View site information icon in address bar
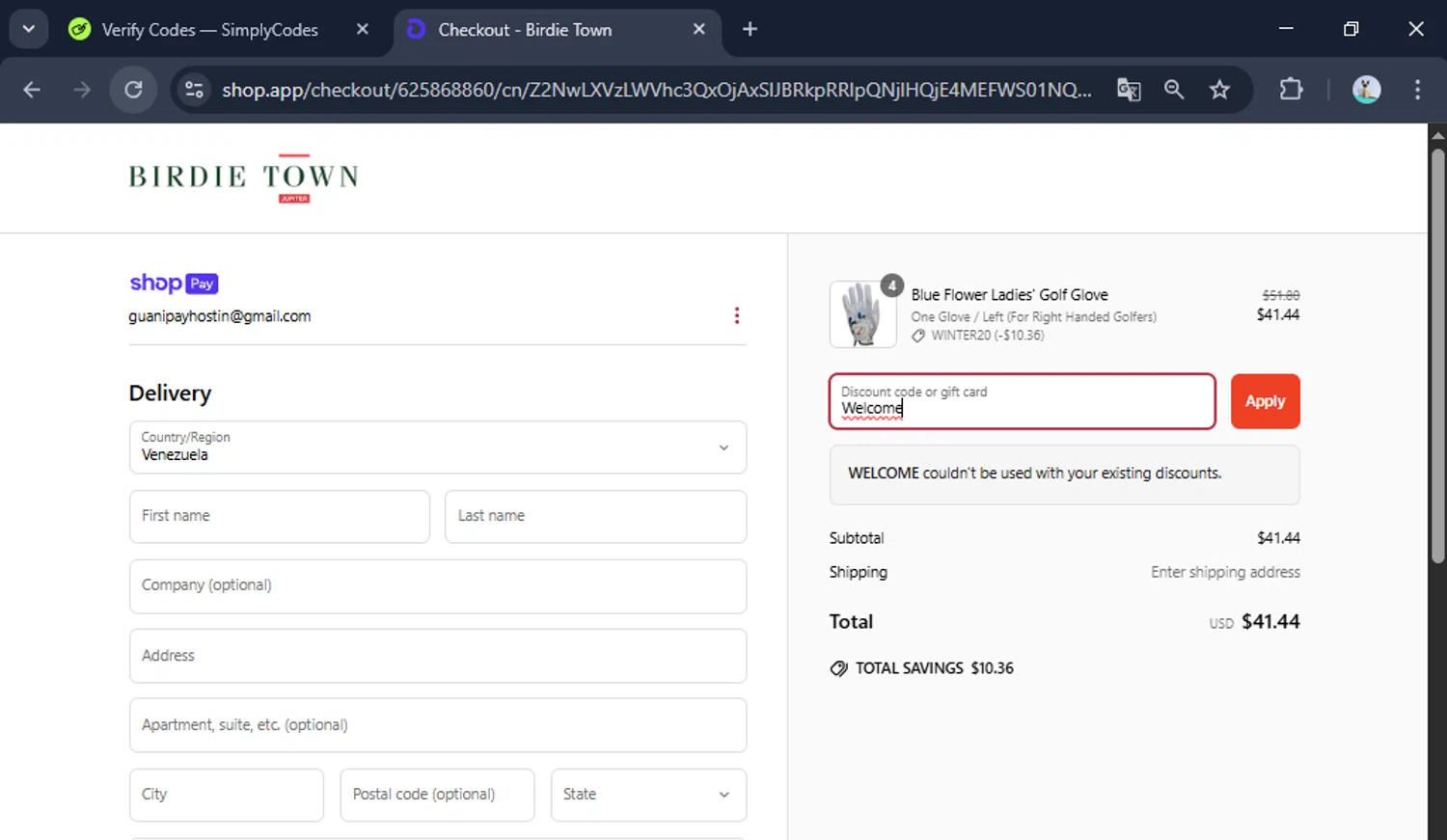 coord(194,90)
